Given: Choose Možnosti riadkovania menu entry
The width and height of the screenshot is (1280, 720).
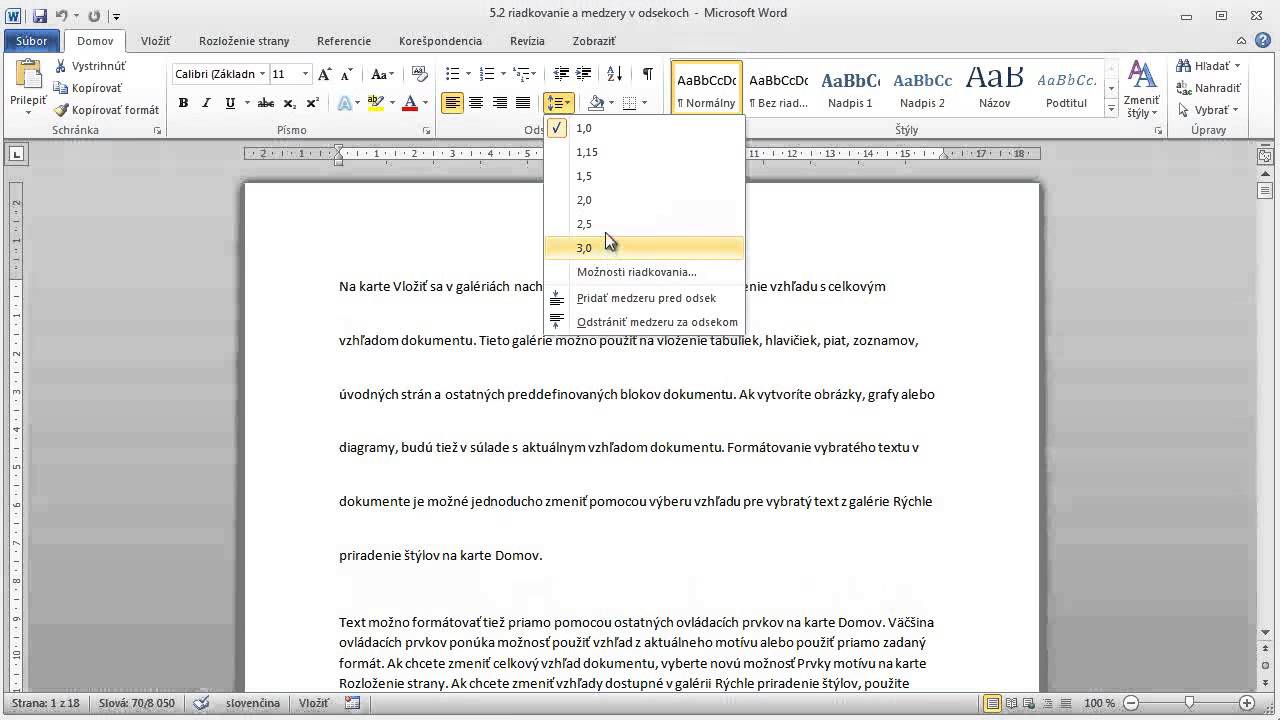Looking at the screenshot, I should (x=645, y=272).
